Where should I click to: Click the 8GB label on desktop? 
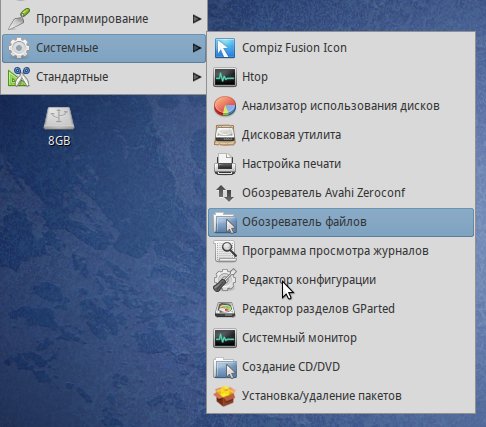[x=59, y=141]
